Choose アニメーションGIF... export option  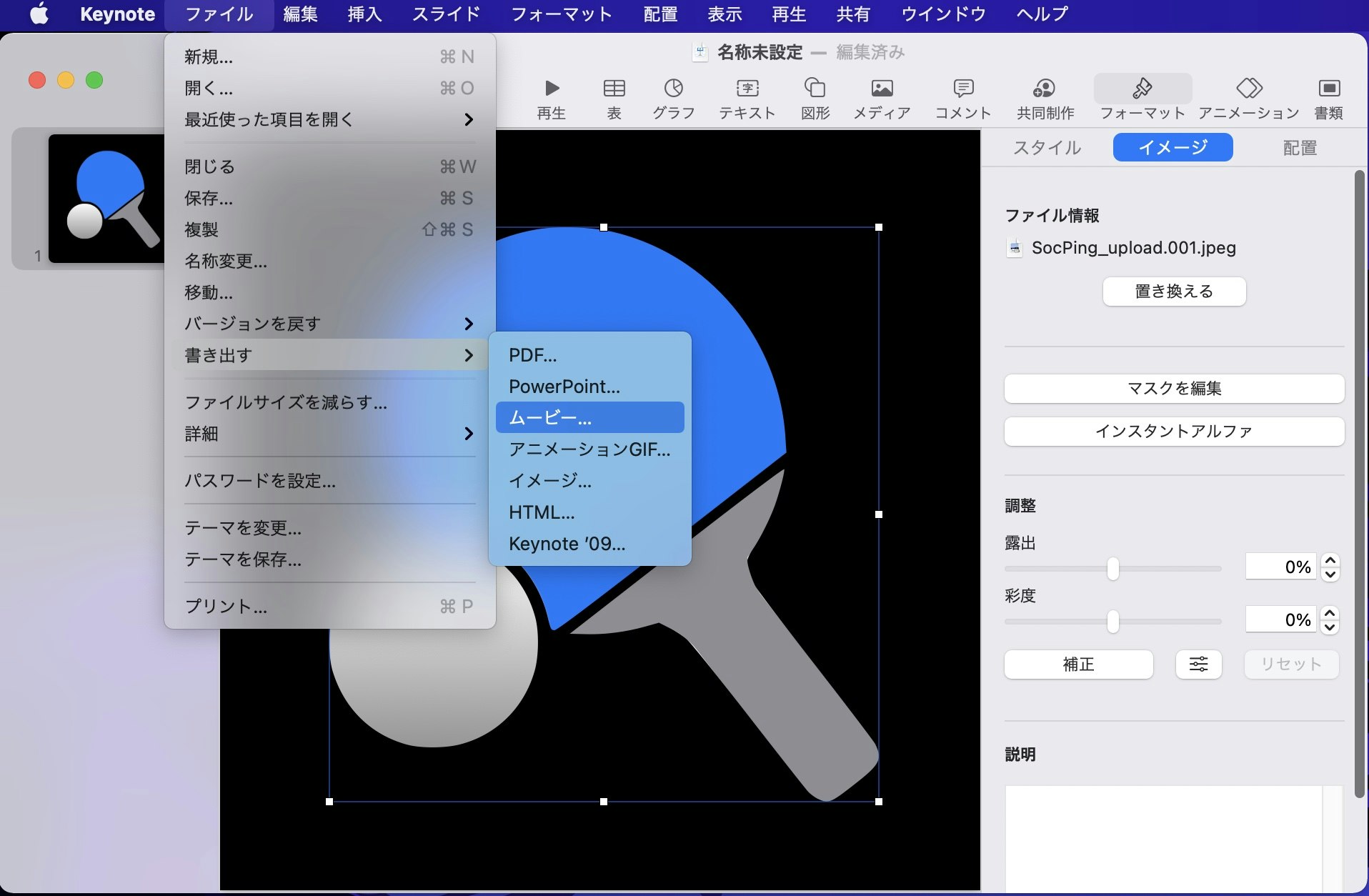[x=589, y=449]
